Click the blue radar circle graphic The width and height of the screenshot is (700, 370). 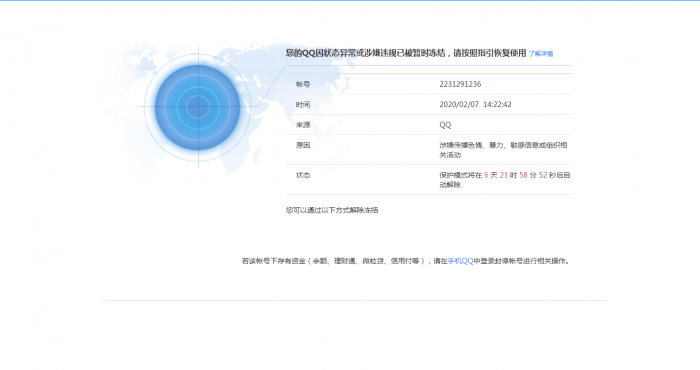tap(198, 107)
